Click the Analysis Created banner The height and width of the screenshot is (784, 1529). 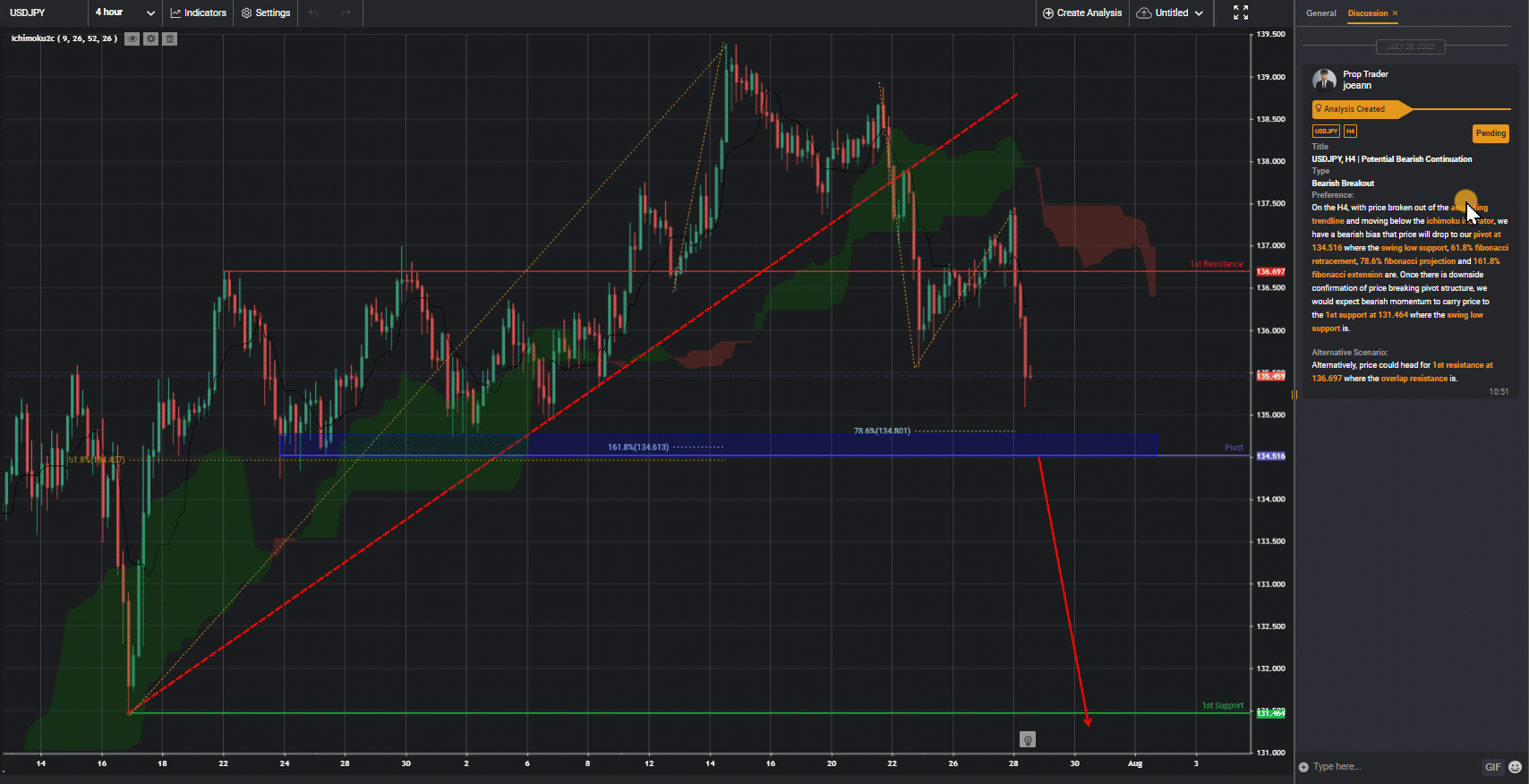[x=1361, y=109]
